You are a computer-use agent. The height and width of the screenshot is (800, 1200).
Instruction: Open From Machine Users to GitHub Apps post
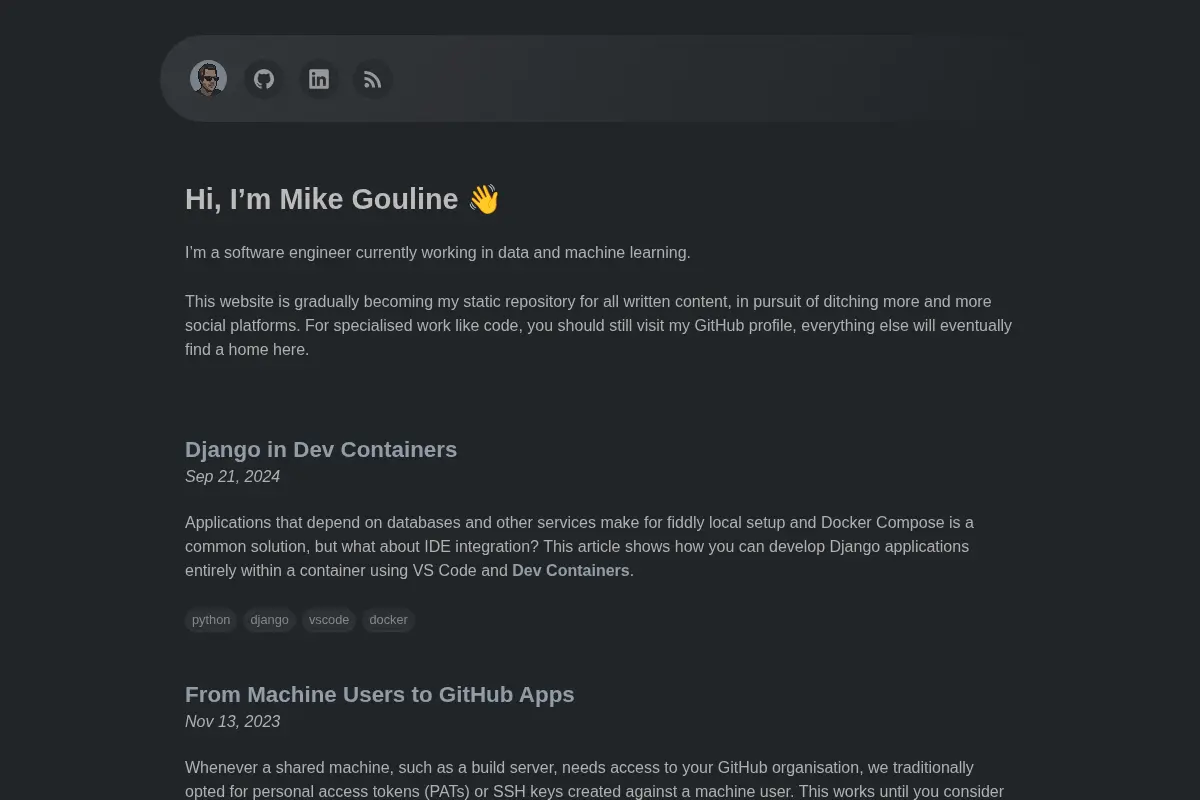click(x=380, y=695)
